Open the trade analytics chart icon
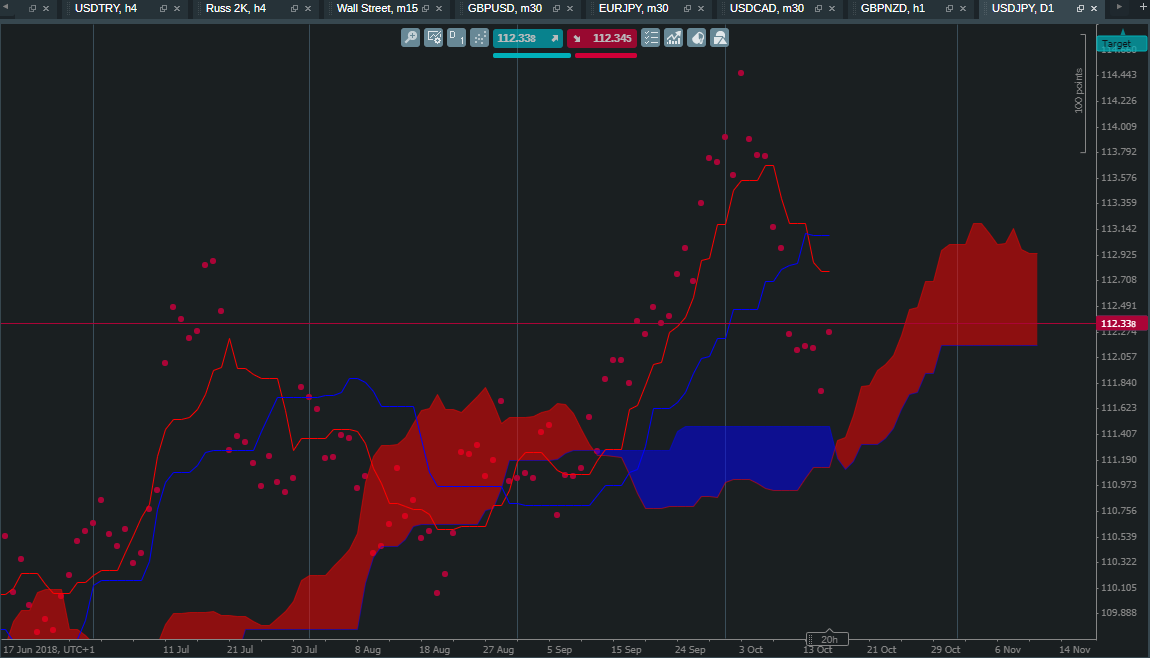This screenshot has height=658, width=1150. 673,37
